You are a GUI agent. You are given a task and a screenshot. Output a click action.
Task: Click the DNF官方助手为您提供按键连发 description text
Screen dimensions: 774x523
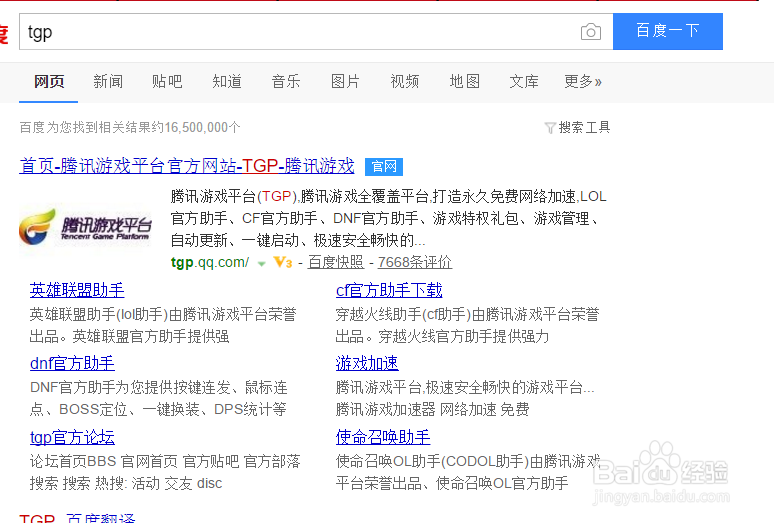[x=158, y=399]
